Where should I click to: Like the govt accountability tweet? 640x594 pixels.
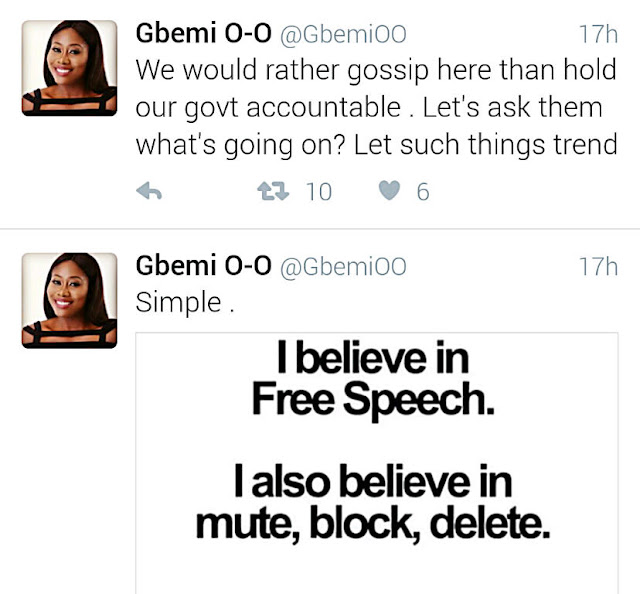(x=391, y=192)
